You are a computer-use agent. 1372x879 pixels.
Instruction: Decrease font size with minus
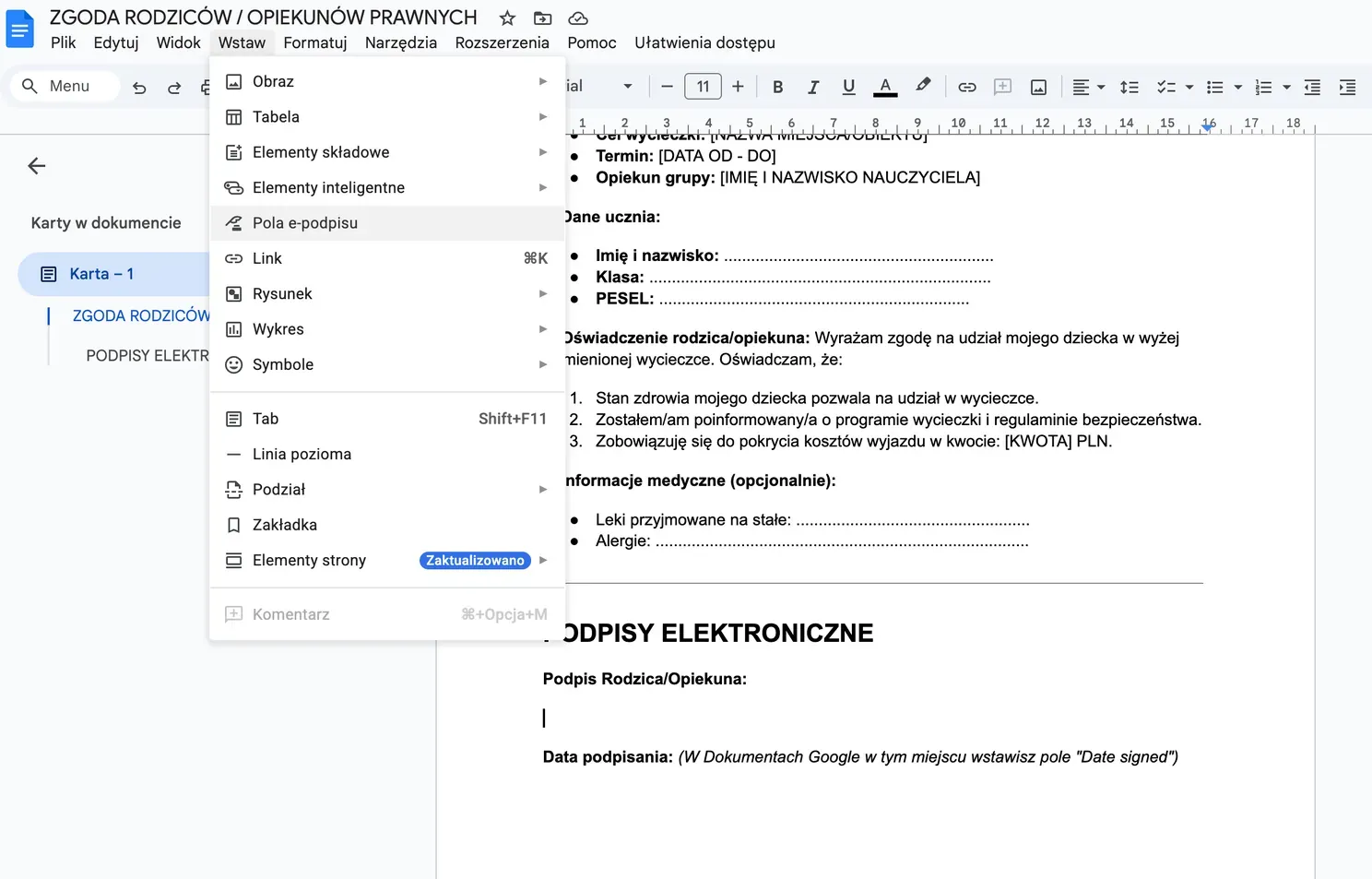(668, 87)
